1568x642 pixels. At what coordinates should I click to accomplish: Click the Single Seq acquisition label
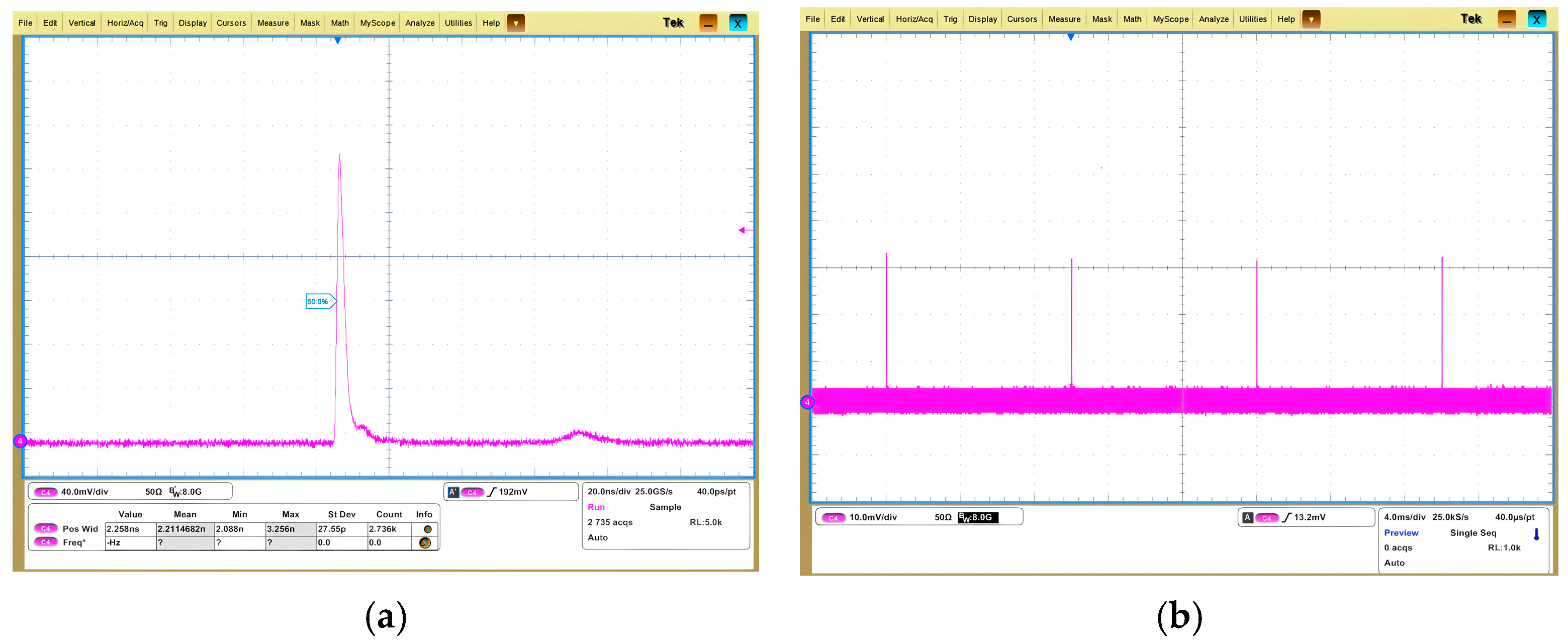point(1473,533)
